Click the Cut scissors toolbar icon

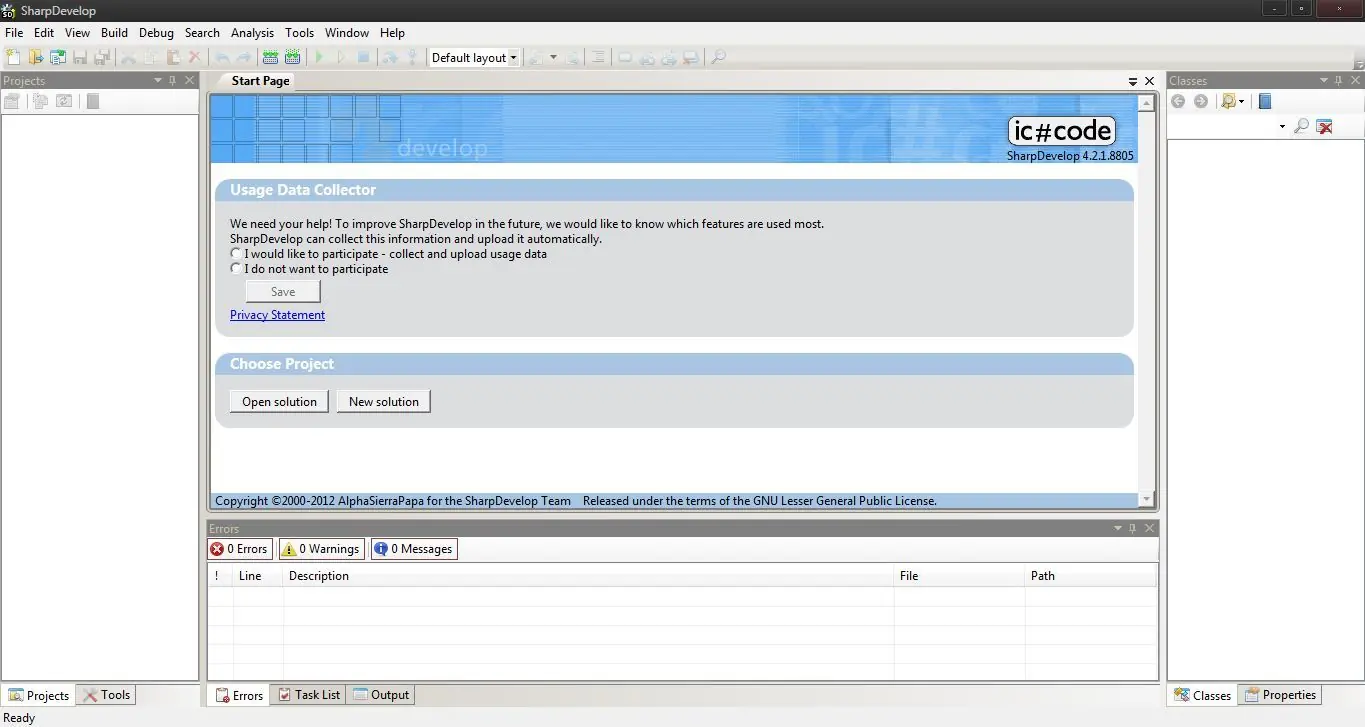click(x=129, y=58)
